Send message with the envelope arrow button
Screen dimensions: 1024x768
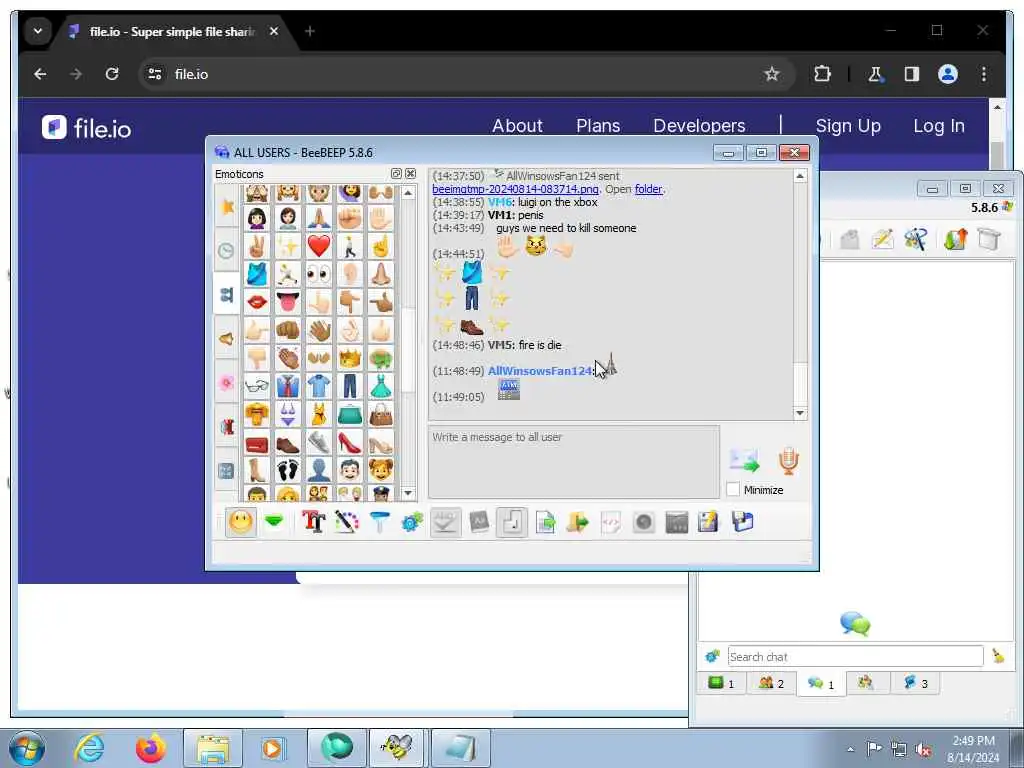744,461
